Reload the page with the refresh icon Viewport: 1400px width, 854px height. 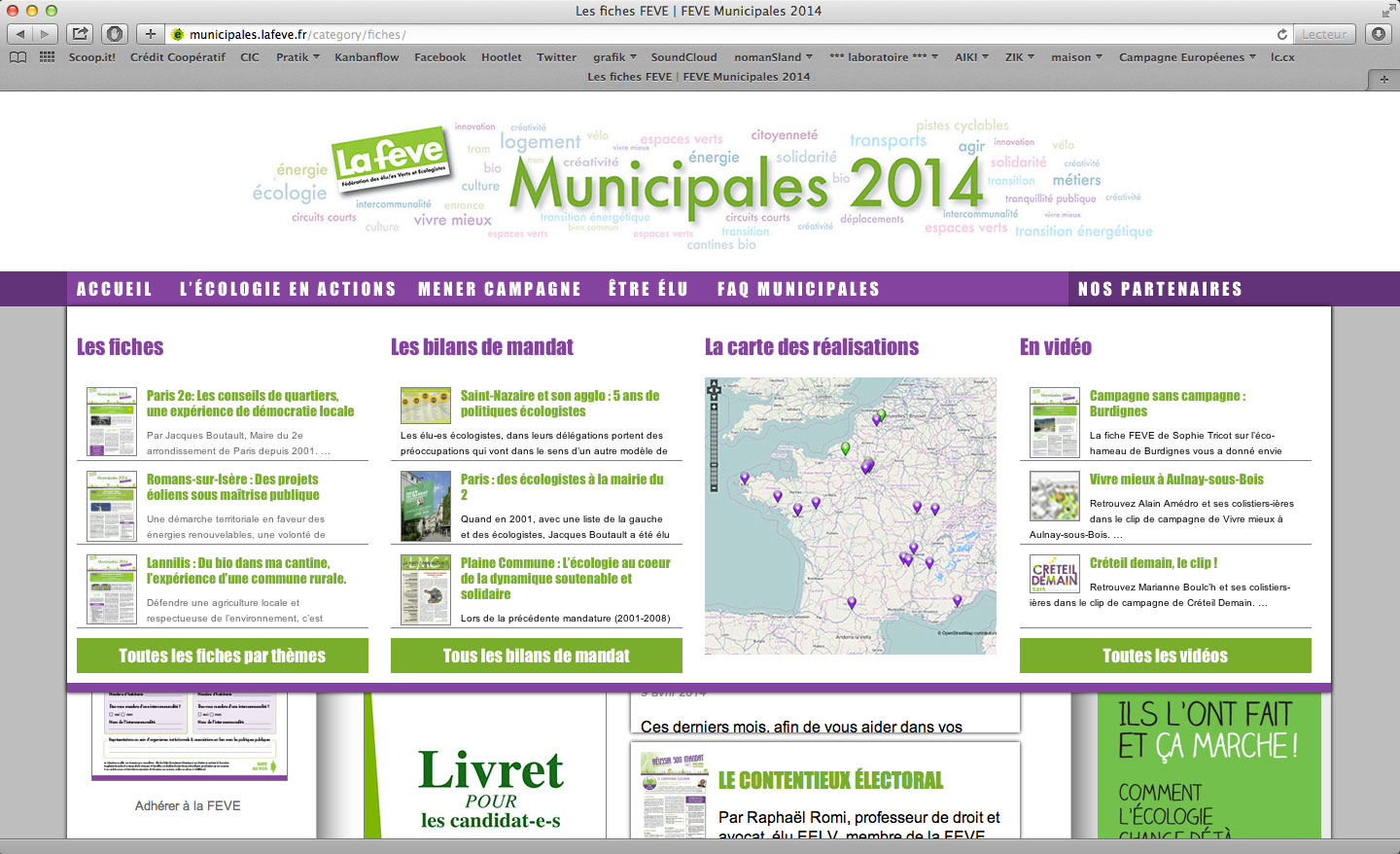pos(1281,34)
